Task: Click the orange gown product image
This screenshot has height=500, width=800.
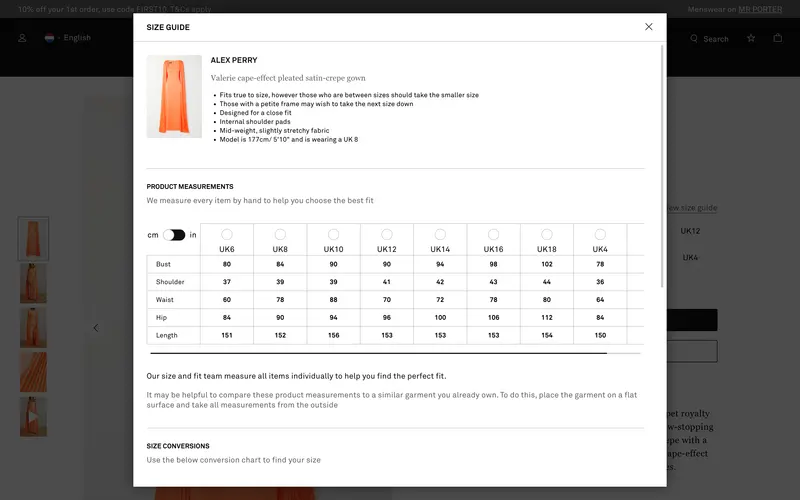Action: [174, 96]
